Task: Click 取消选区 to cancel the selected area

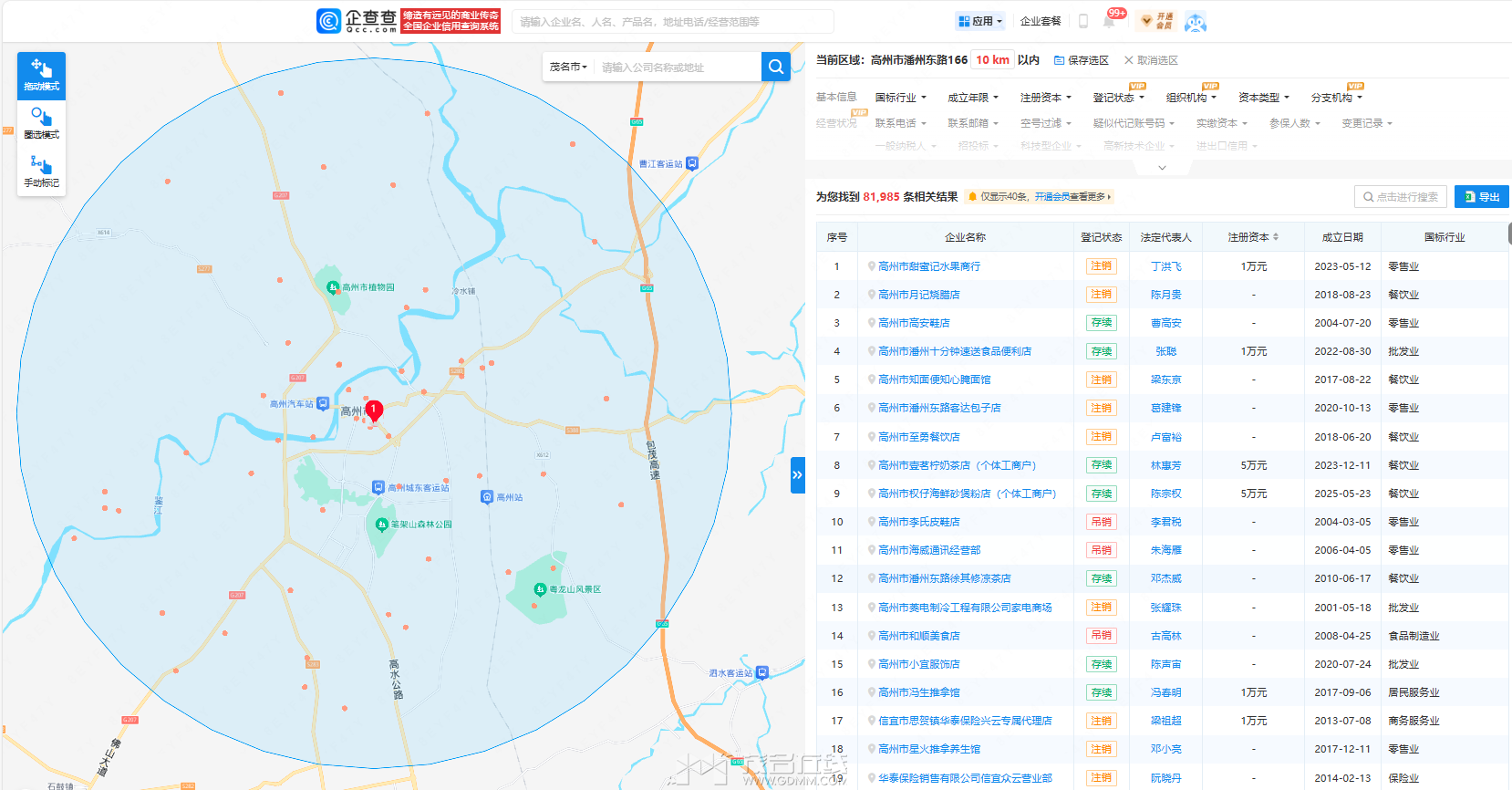Action: [1151, 60]
